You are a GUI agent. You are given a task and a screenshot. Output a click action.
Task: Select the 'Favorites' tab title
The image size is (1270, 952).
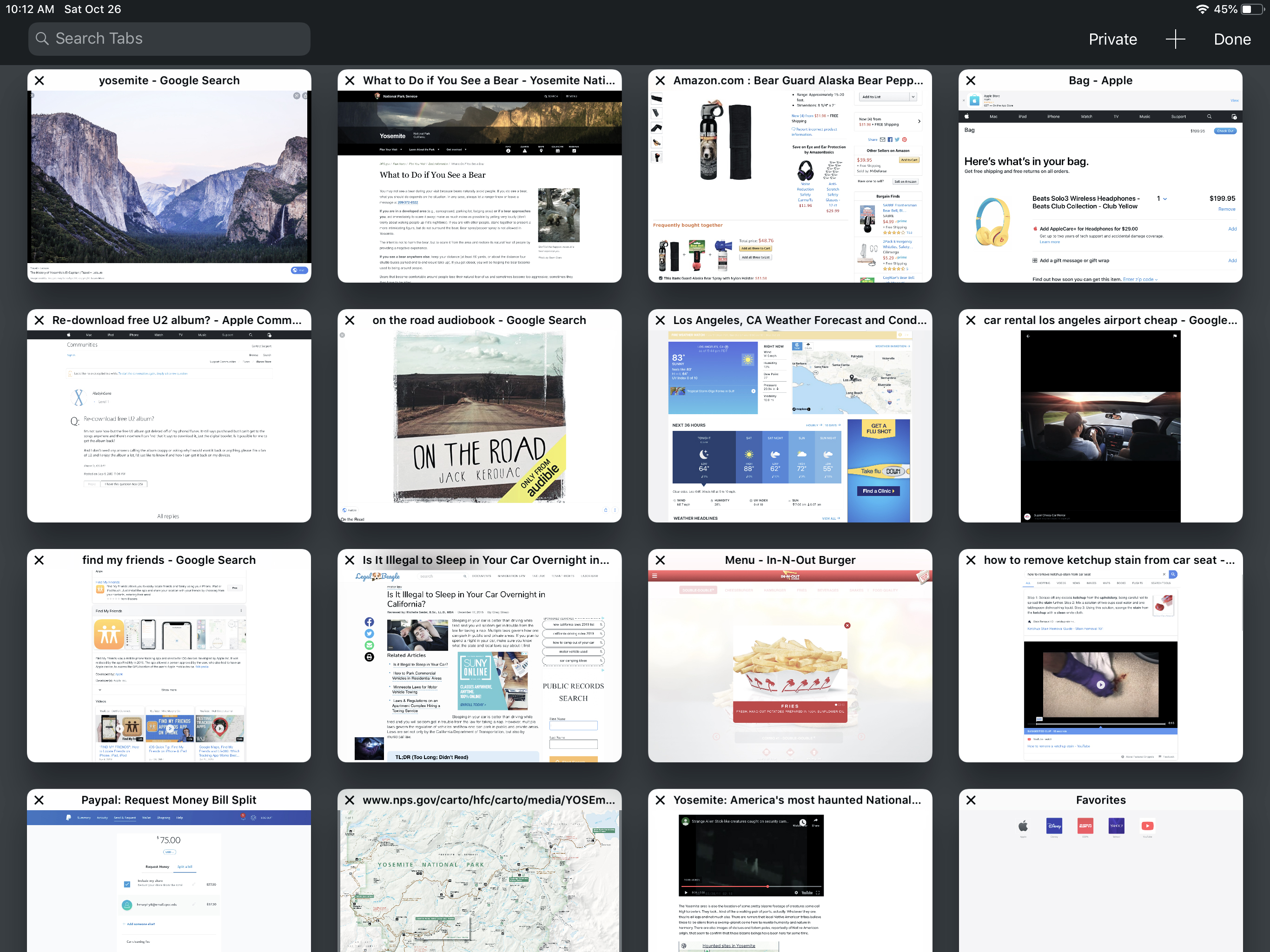point(1101,800)
